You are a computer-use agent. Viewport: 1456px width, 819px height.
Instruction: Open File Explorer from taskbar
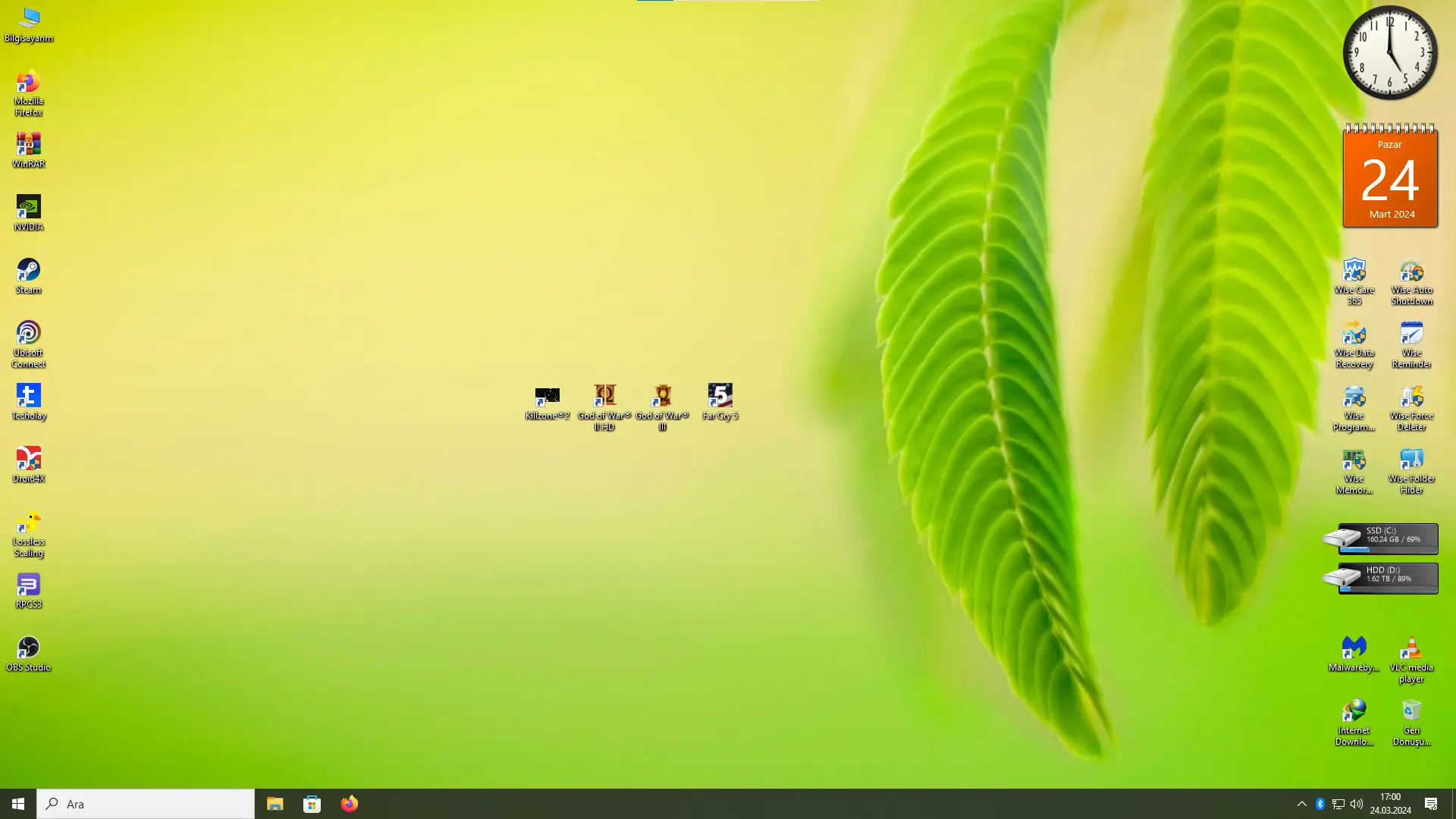pos(275,804)
